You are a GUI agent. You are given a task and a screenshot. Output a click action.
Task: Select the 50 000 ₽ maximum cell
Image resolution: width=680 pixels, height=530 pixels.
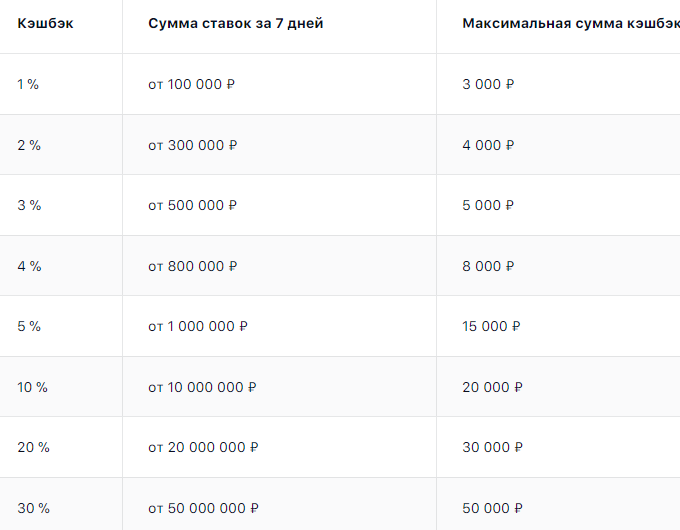492,508
